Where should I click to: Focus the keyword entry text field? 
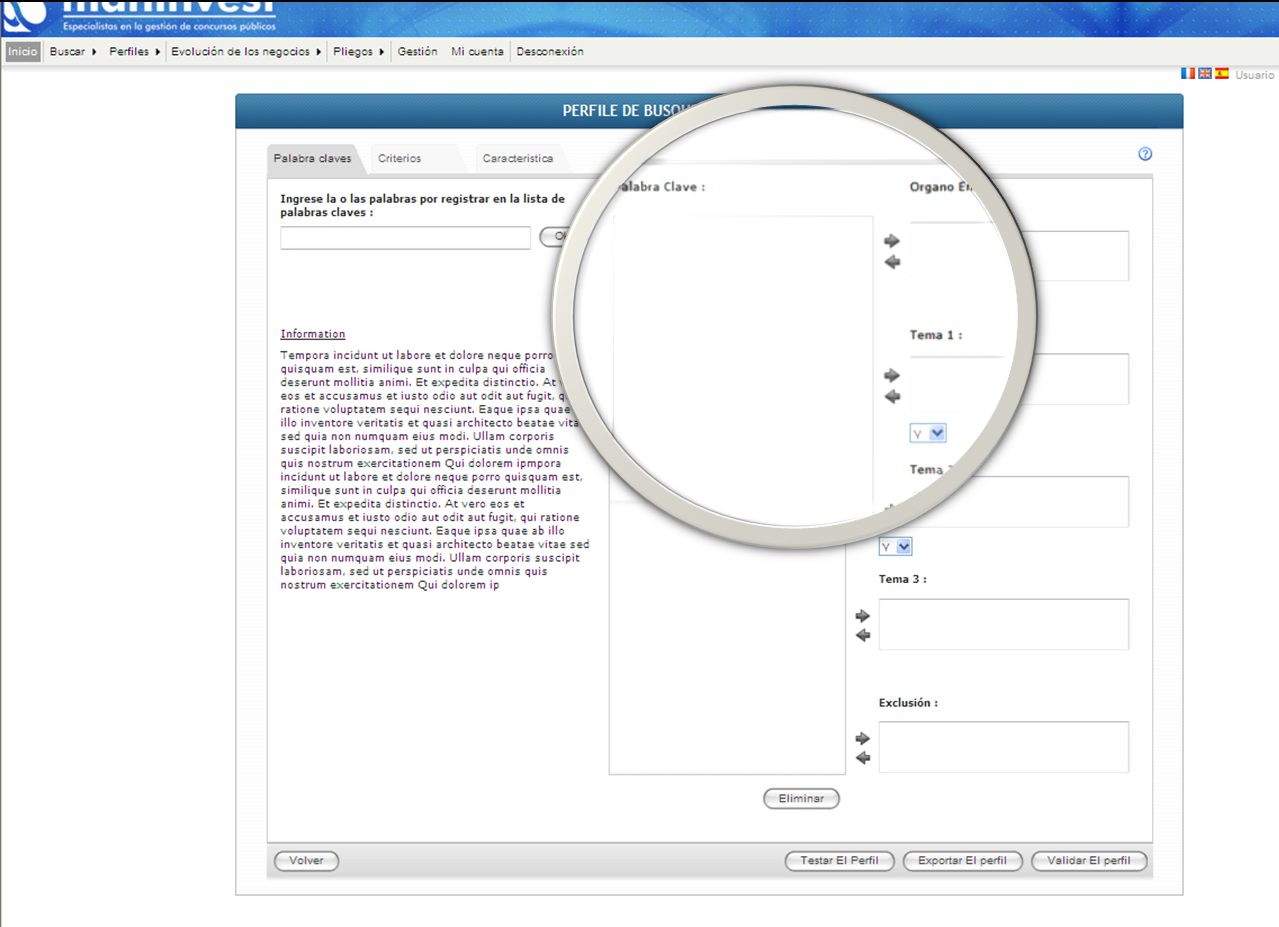point(406,238)
